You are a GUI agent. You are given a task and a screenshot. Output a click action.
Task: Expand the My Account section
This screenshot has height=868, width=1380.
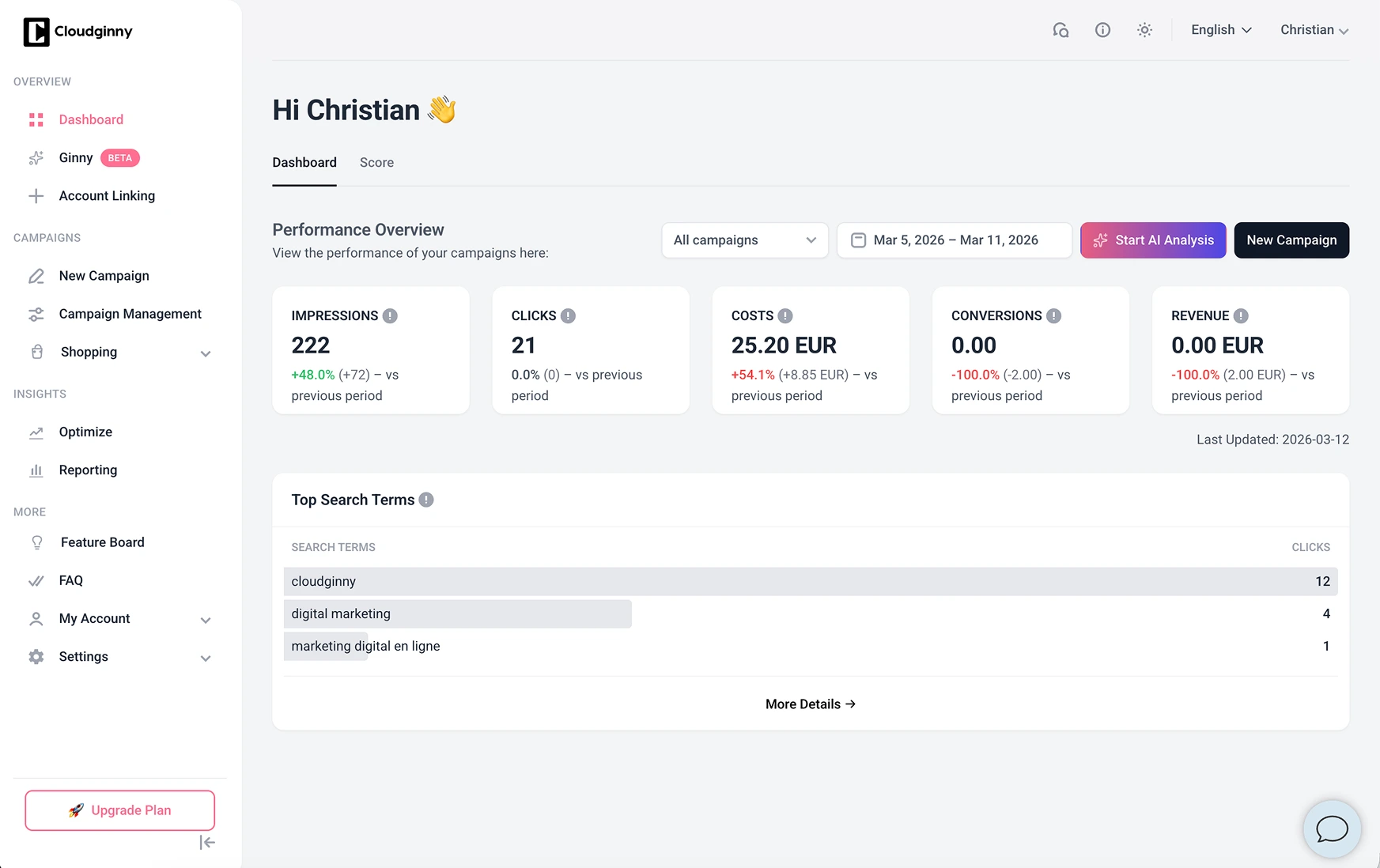point(206,619)
